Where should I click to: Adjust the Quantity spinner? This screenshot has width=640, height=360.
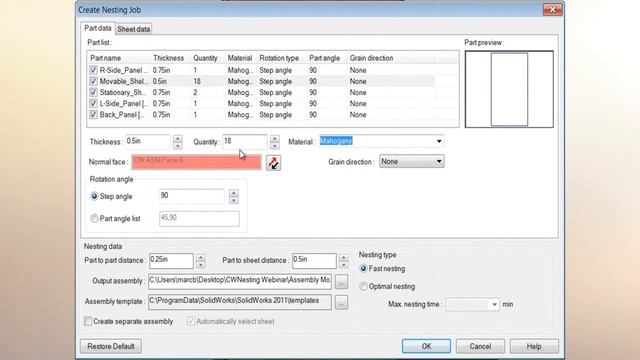click(275, 142)
